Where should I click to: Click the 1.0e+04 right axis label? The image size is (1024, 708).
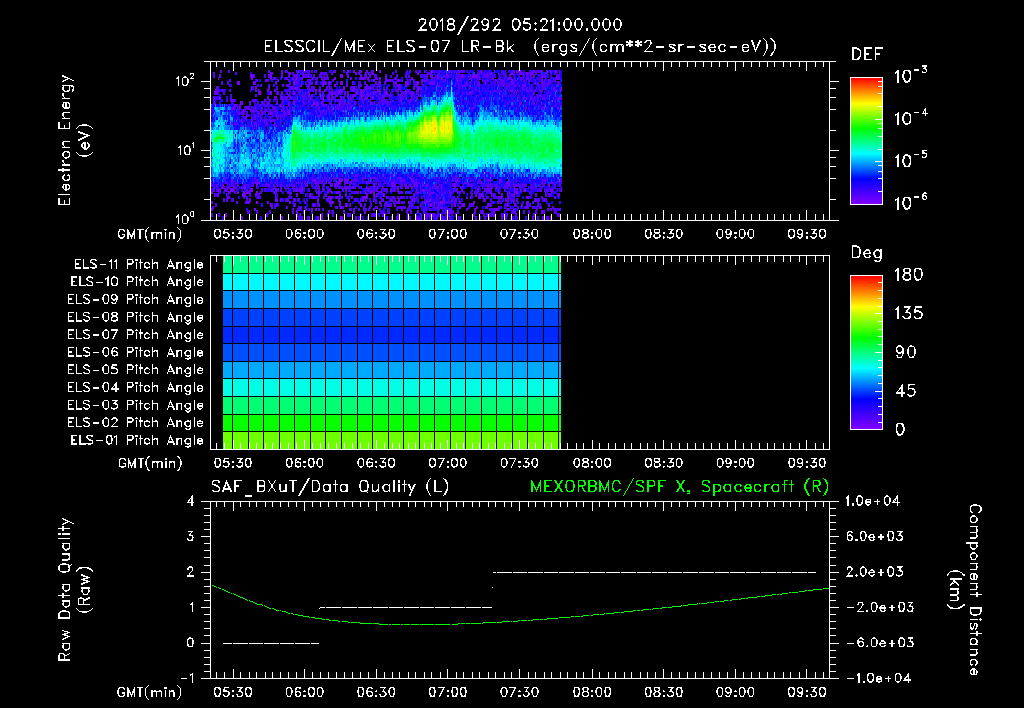coord(872,501)
